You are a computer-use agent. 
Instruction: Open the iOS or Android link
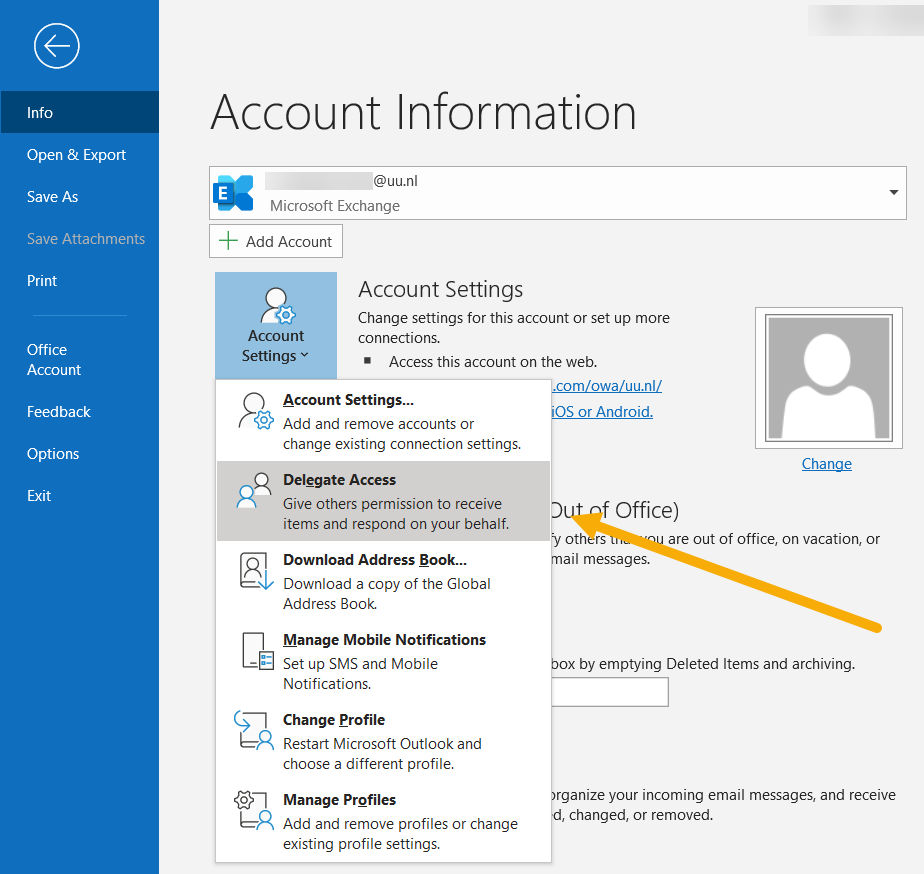(602, 411)
